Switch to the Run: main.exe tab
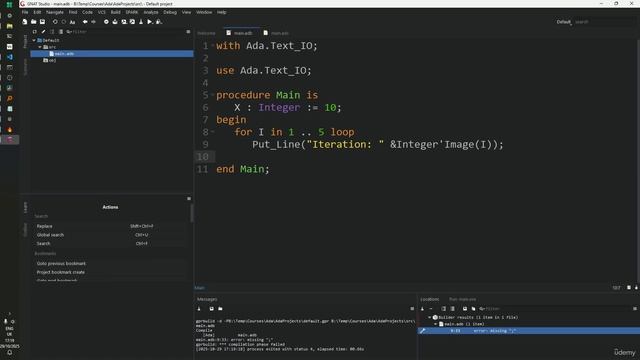The image size is (640, 360). [x=462, y=299]
